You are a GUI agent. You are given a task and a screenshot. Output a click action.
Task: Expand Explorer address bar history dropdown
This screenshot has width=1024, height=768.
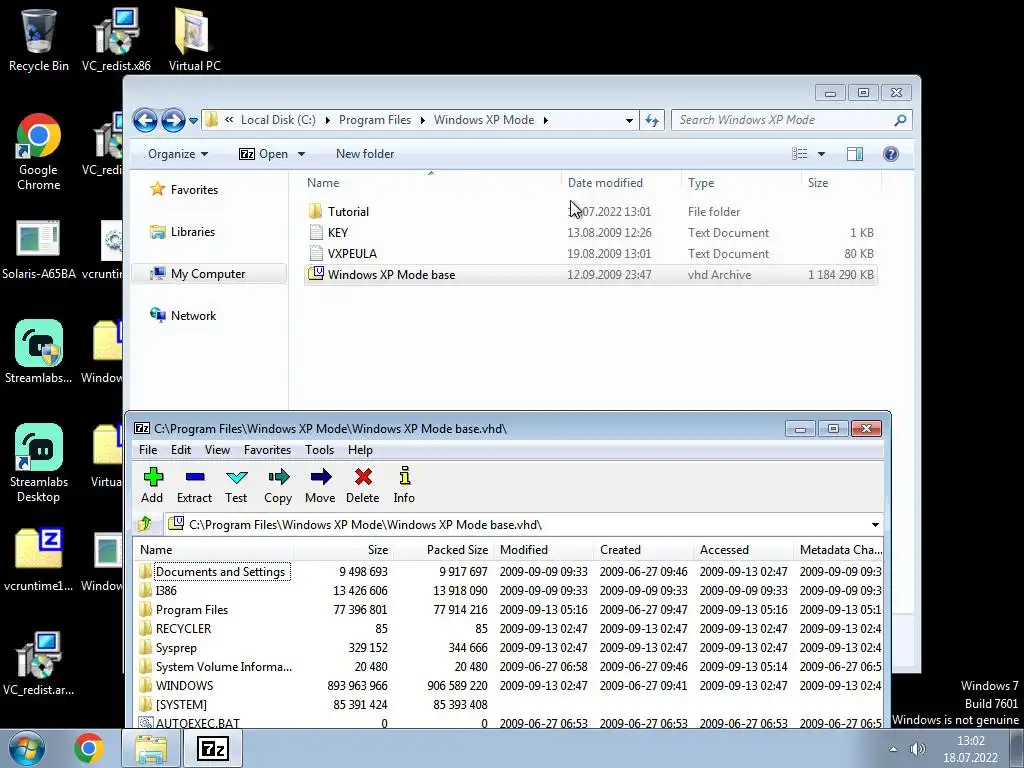629,120
